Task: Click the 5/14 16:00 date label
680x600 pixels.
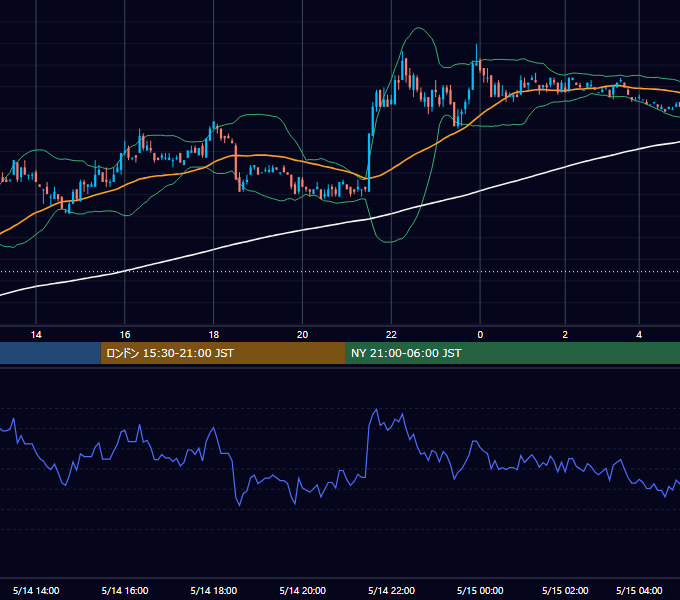Action: [125, 590]
